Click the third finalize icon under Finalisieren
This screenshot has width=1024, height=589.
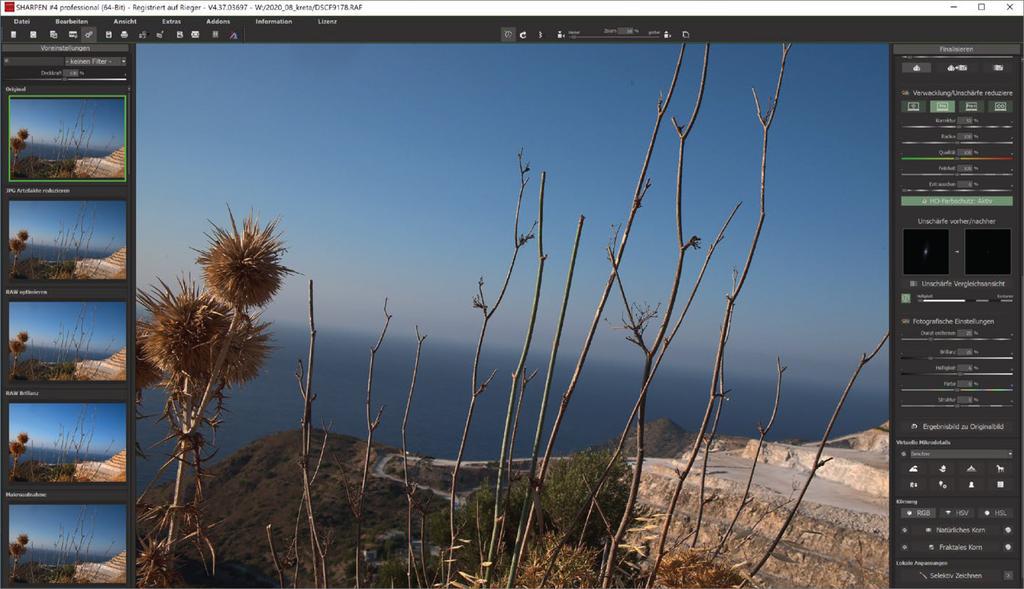pyautogui.click(x=998, y=68)
